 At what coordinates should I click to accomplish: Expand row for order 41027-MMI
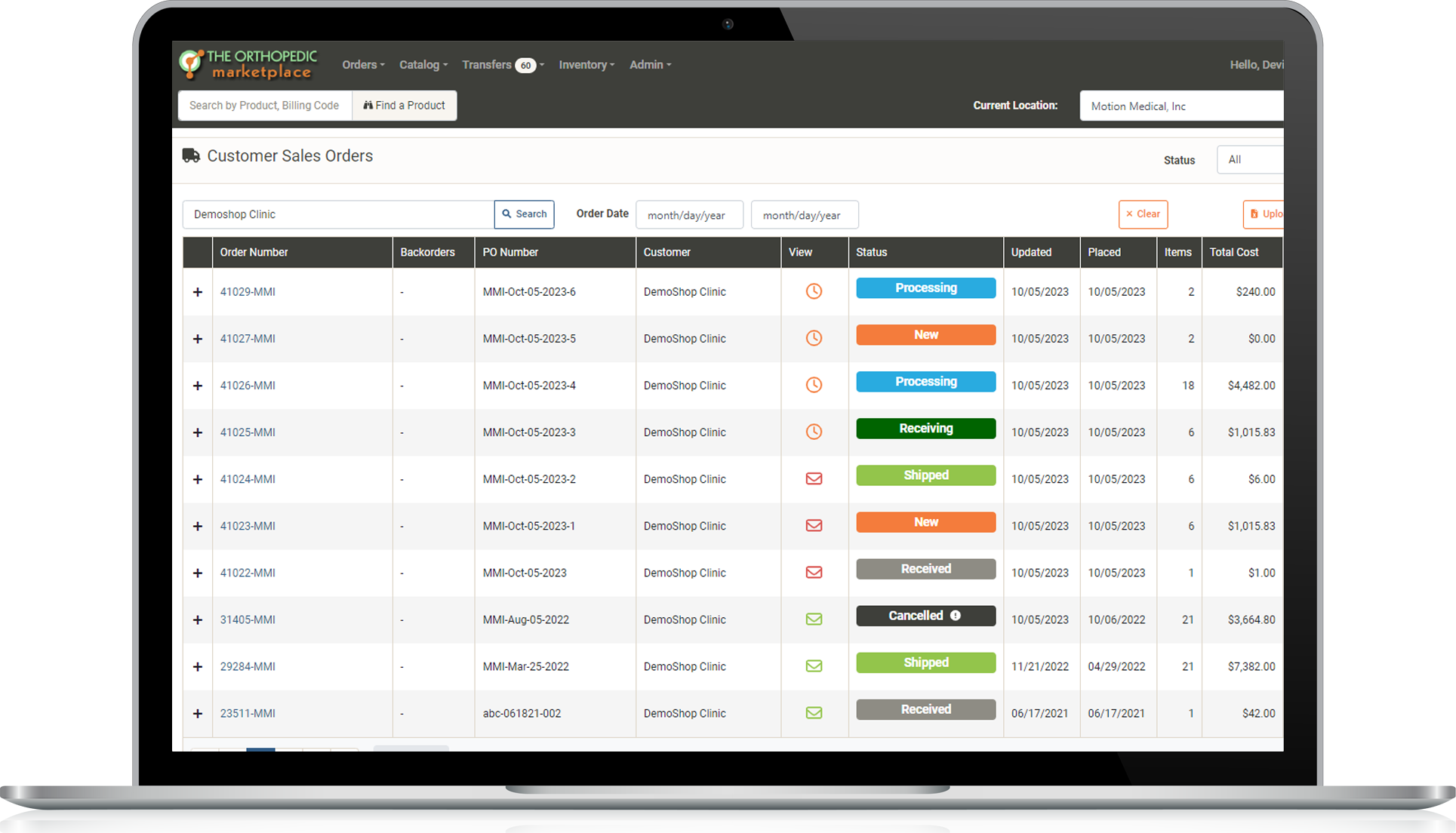click(x=198, y=339)
